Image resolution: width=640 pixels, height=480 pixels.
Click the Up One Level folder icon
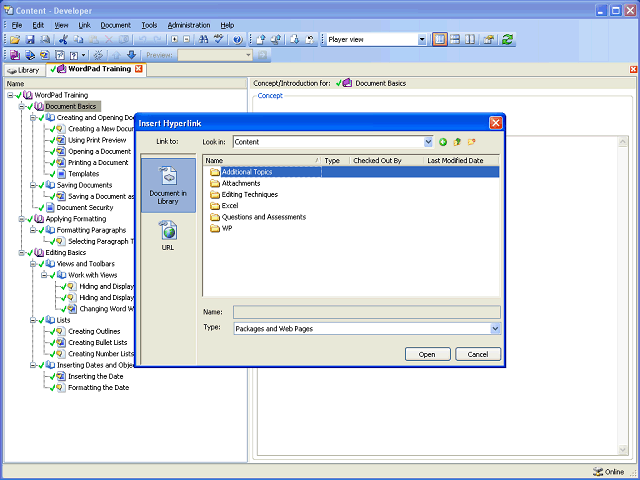pos(457,142)
